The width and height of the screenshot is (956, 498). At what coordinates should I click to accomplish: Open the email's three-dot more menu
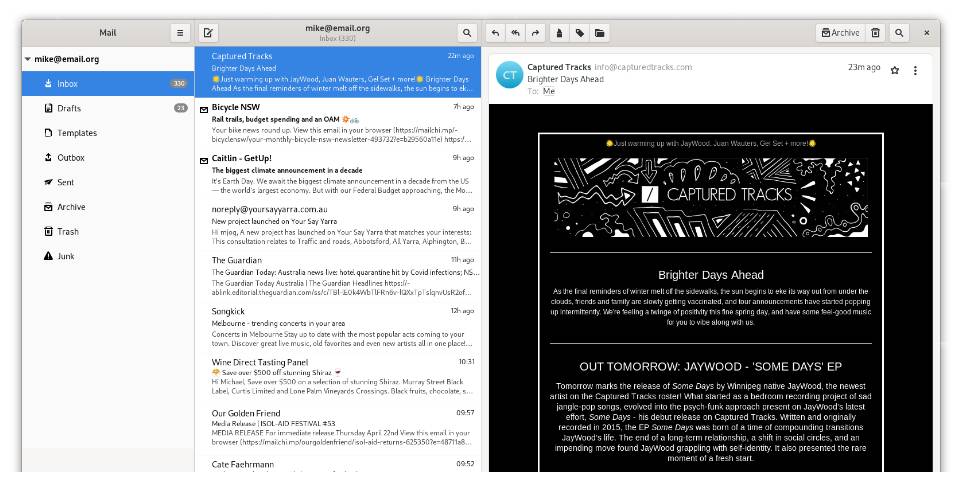click(x=915, y=71)
